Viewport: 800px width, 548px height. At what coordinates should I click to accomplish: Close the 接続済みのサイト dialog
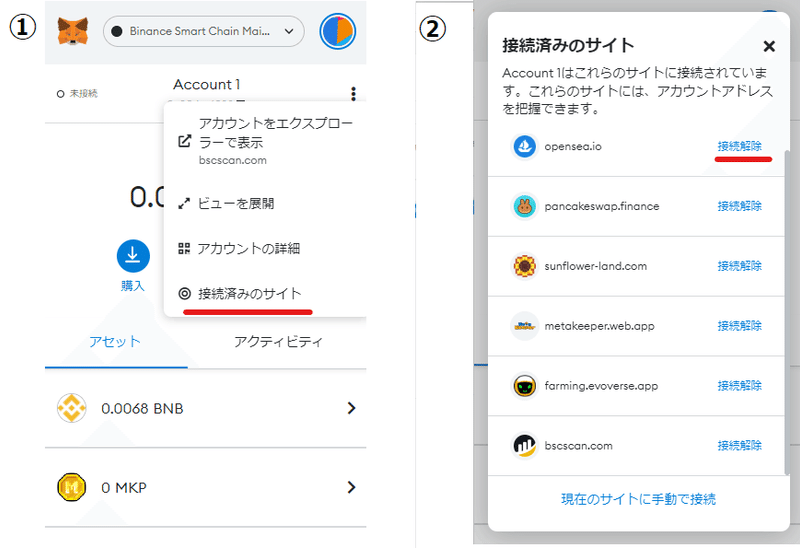point(769,46)
